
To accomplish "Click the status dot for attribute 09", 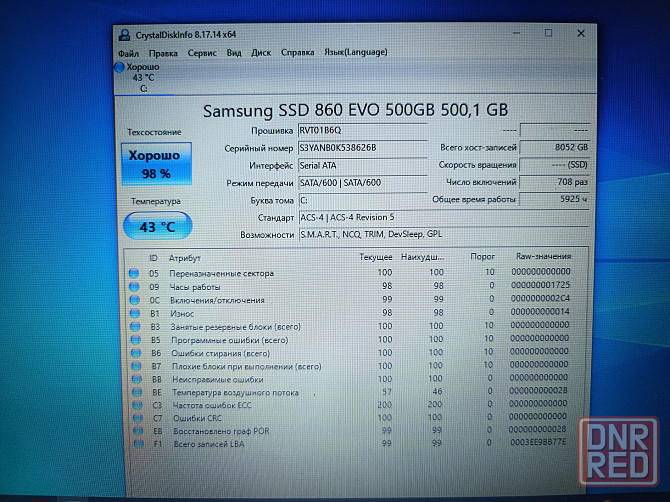I will click(x=134, y=287).
